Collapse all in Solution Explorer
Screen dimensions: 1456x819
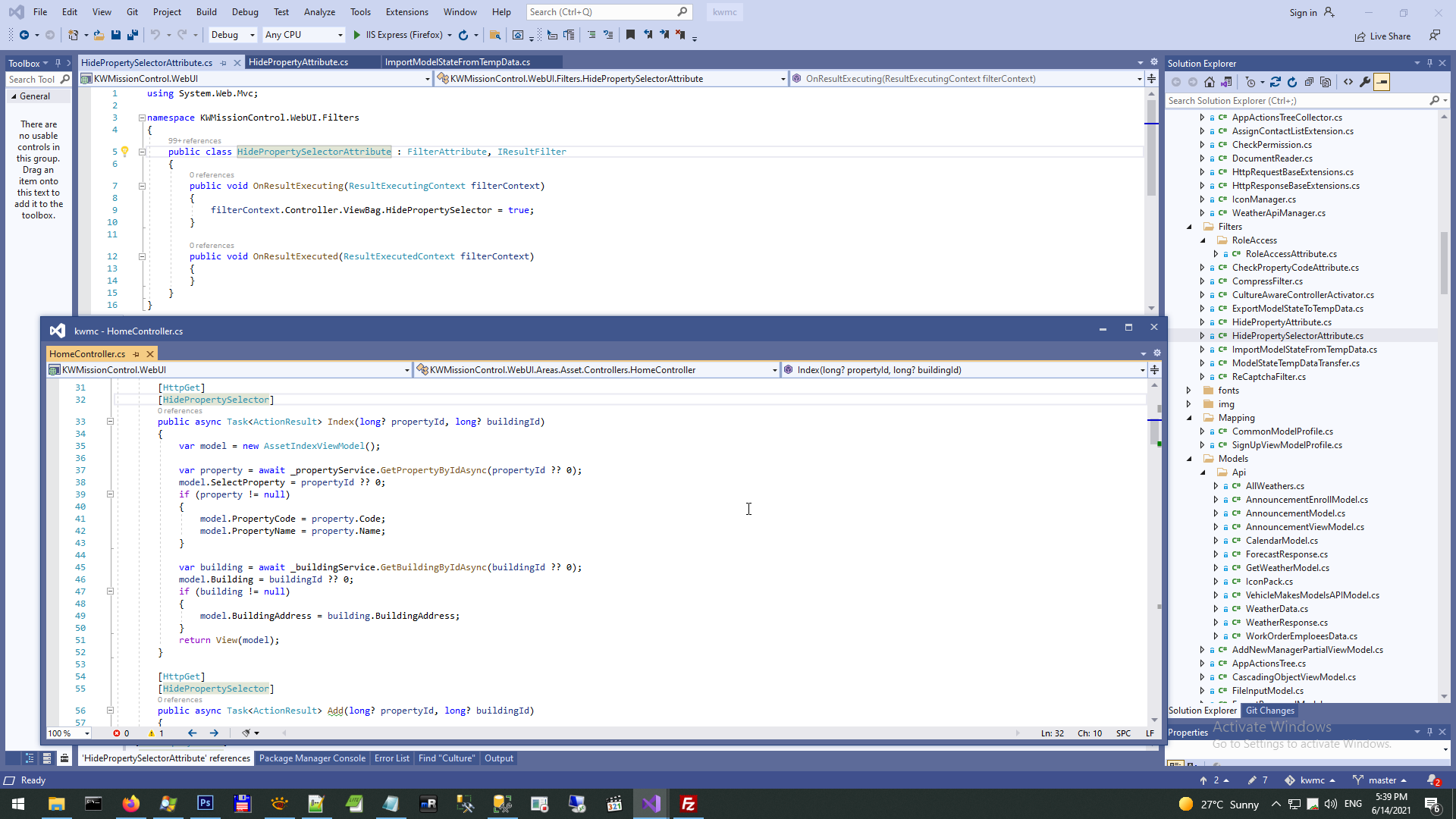coord(1309,82)
